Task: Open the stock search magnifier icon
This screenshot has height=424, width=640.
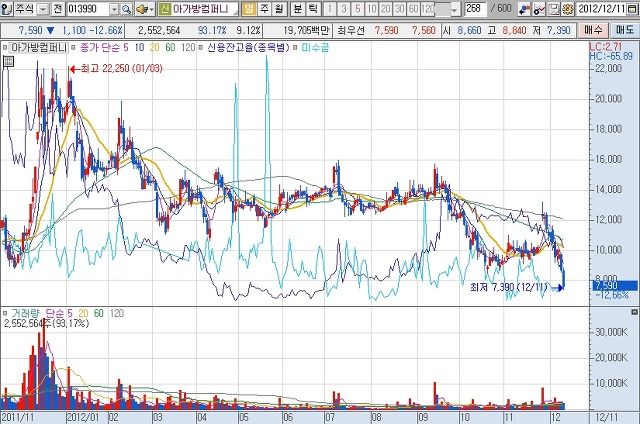Action: [x=127, y=9]
